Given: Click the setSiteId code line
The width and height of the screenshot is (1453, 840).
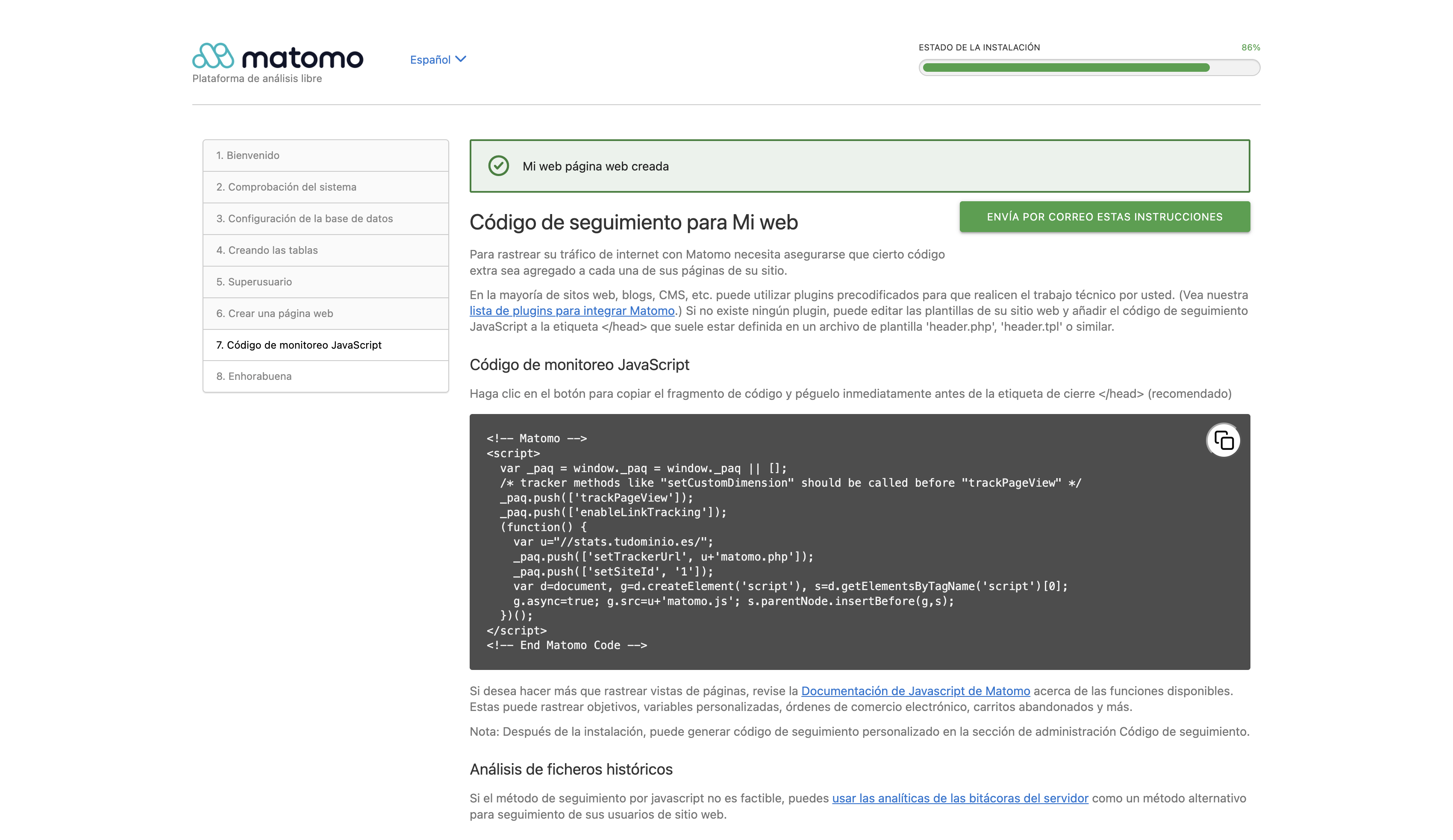Looking at the screenshot, I should (x=614, y=571).
